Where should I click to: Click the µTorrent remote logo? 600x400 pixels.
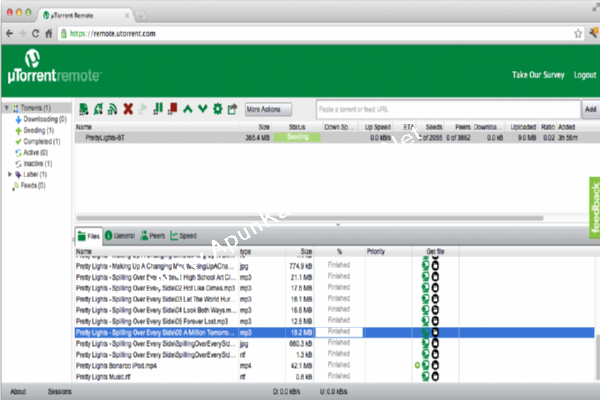coord(54,66)
